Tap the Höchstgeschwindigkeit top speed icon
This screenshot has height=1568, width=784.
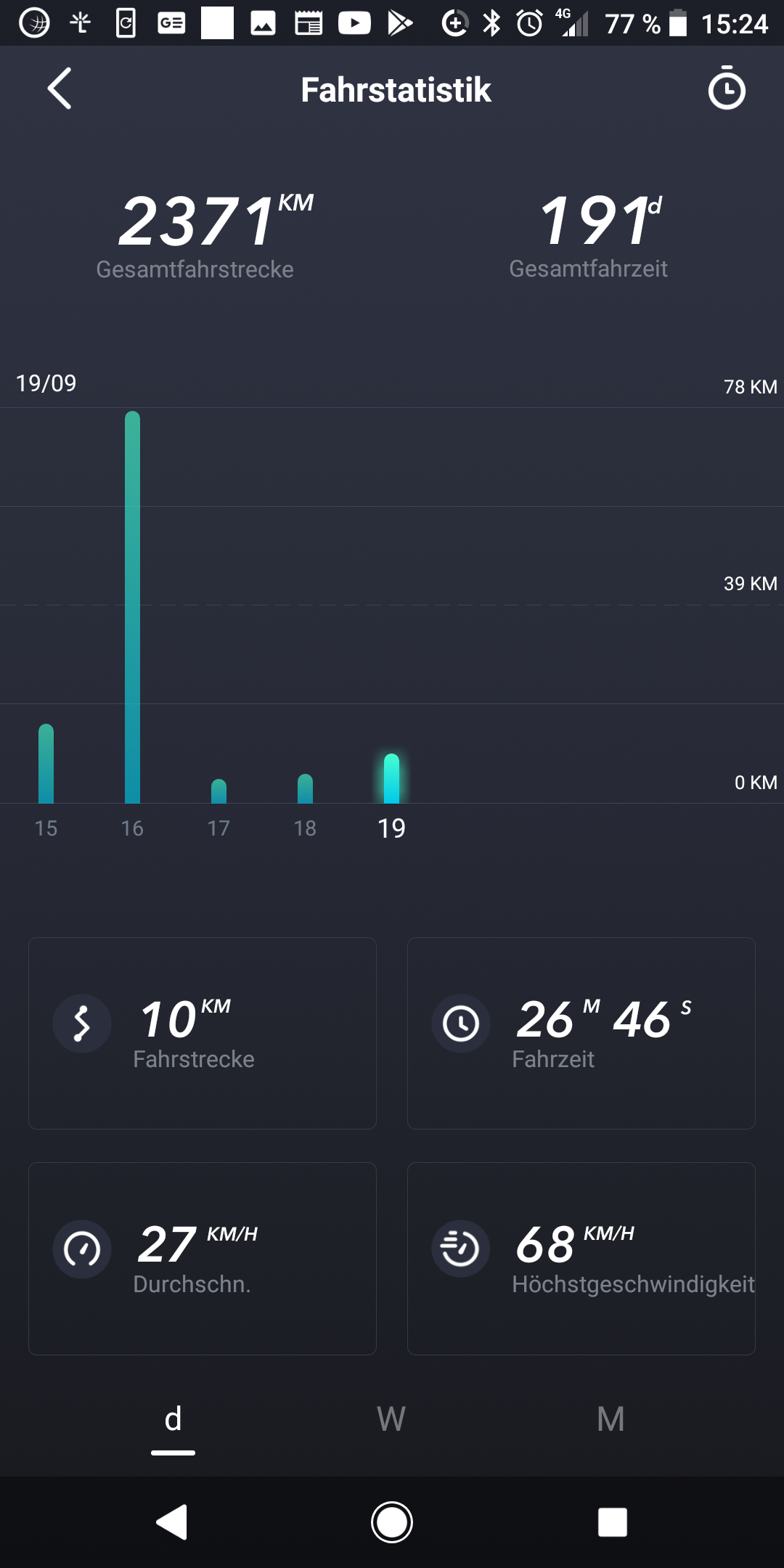coord(461,1249)
